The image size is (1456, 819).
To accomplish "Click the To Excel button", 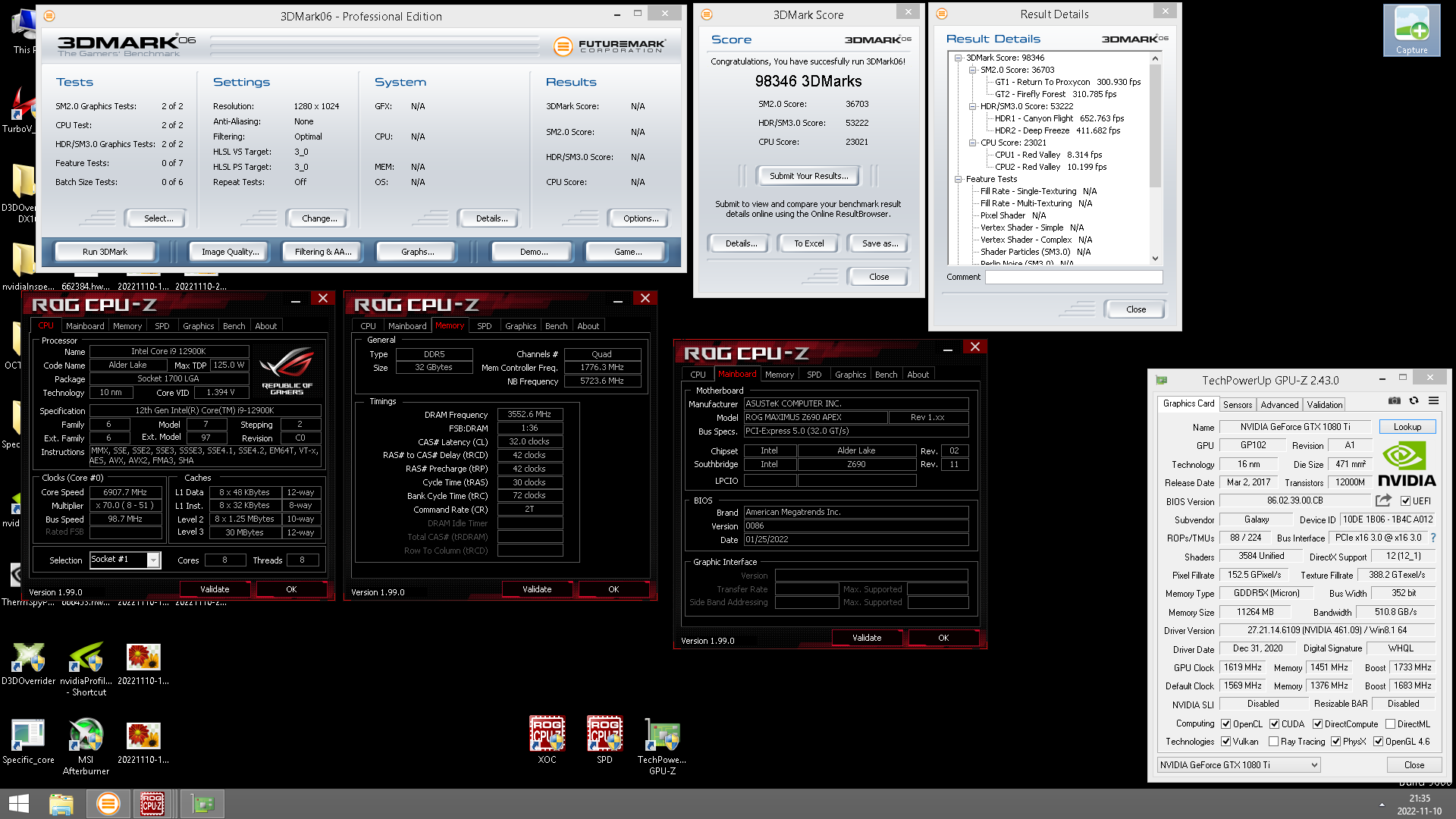I will [x=808, y=243].
